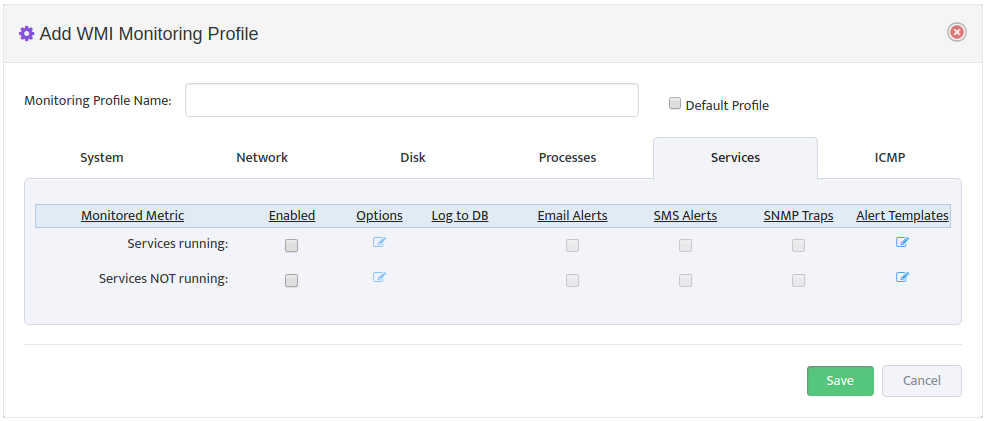This screenshot has width=985, height=421.
Task: Toggle SNMP Traps for Services running
Action: click(x=798, y=246)
